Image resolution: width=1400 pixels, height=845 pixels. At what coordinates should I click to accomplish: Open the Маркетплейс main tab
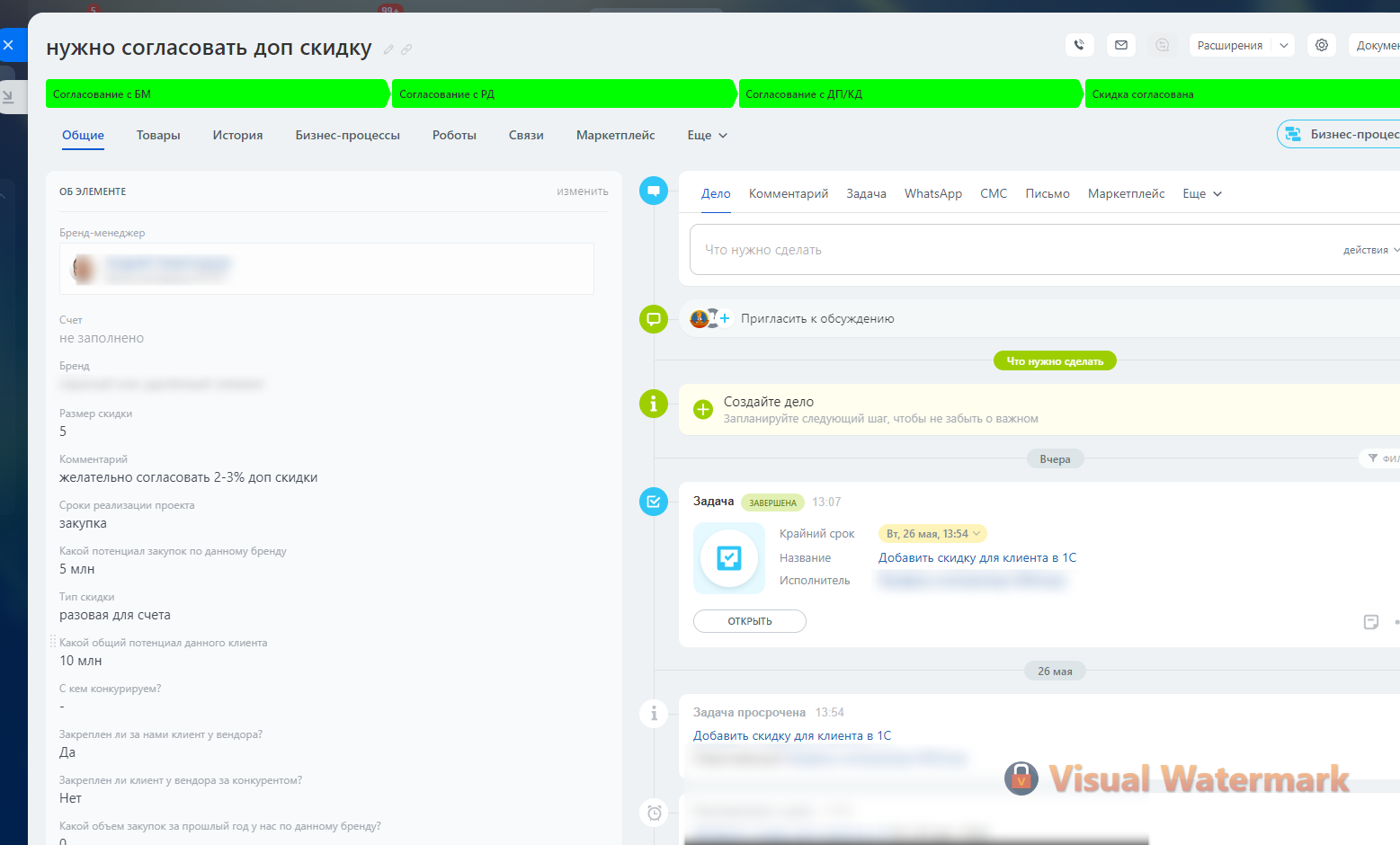click(615, 135)
